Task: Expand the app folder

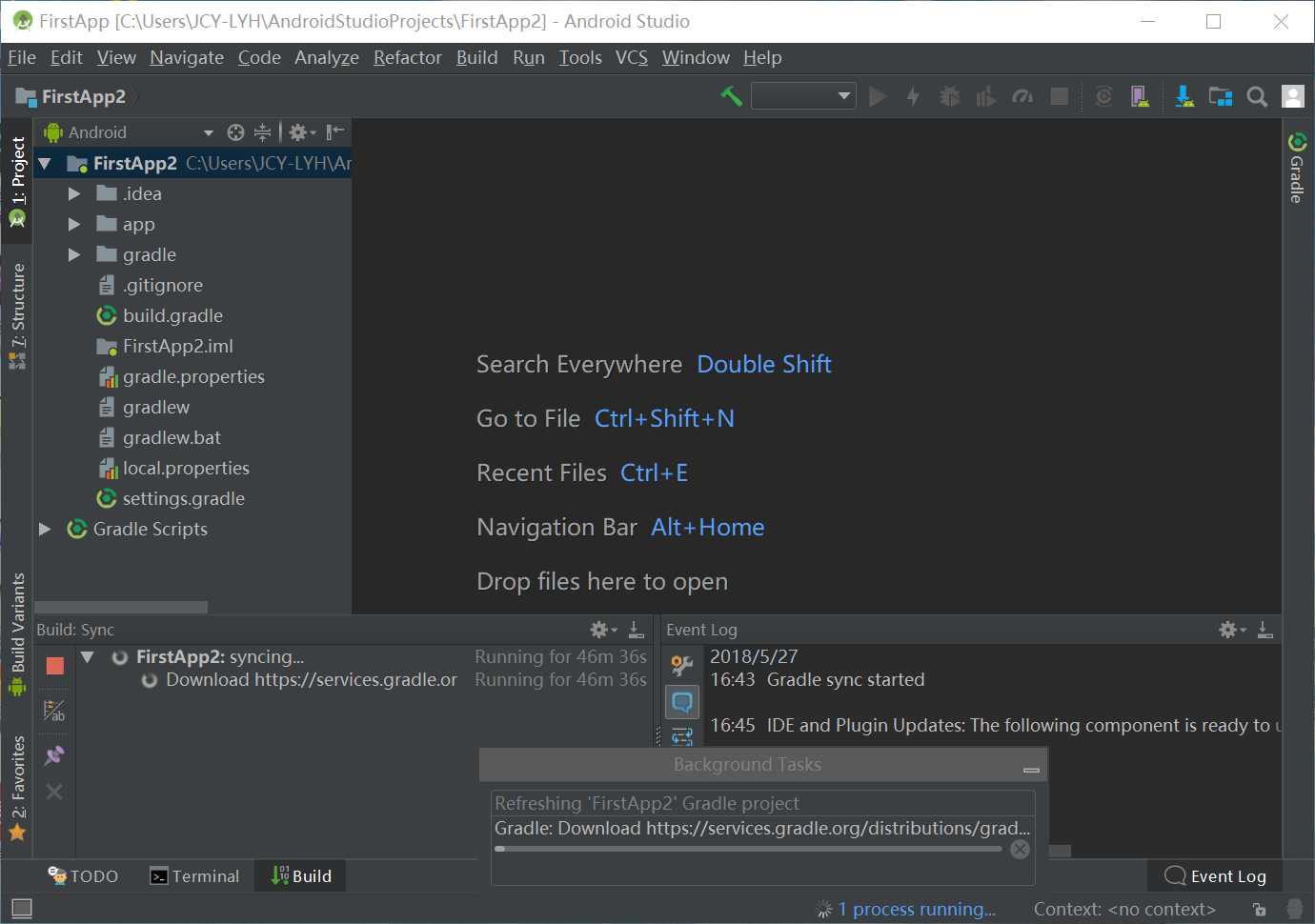Action: (74, 224)
